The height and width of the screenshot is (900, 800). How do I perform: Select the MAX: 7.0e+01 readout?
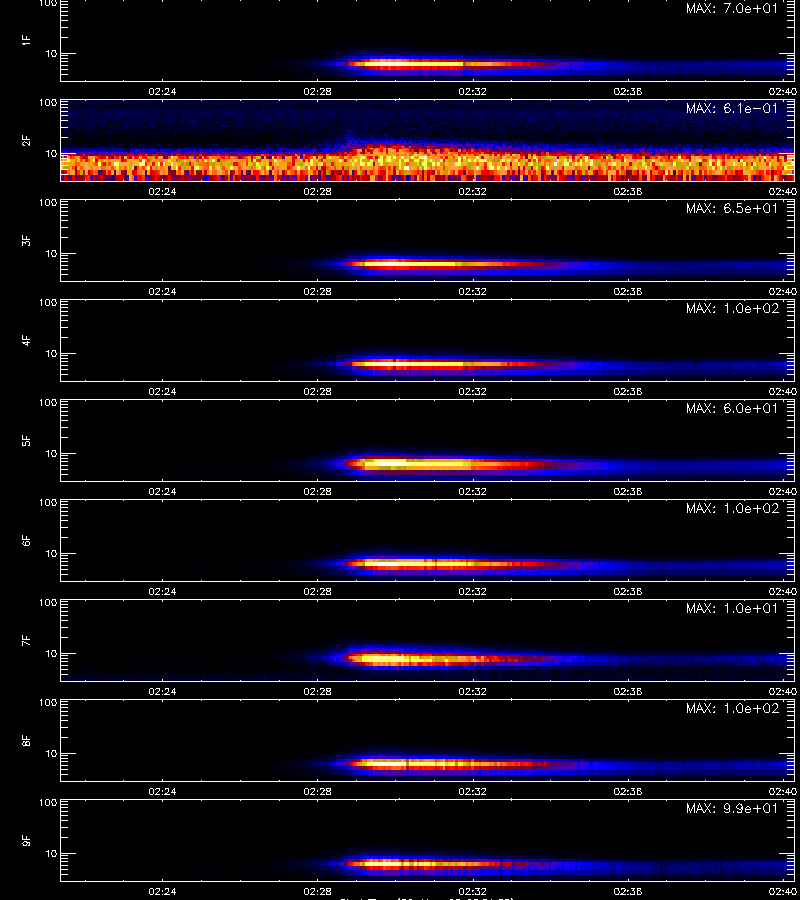[732, 9]
